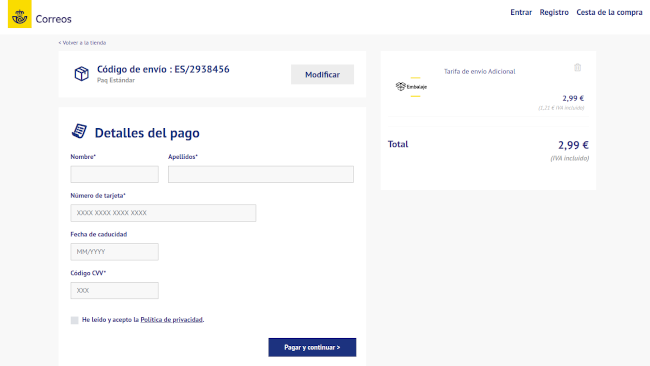Focus the Fecha de caducidad field
This screenshot has width=650, height=366.
pos(114,252)
